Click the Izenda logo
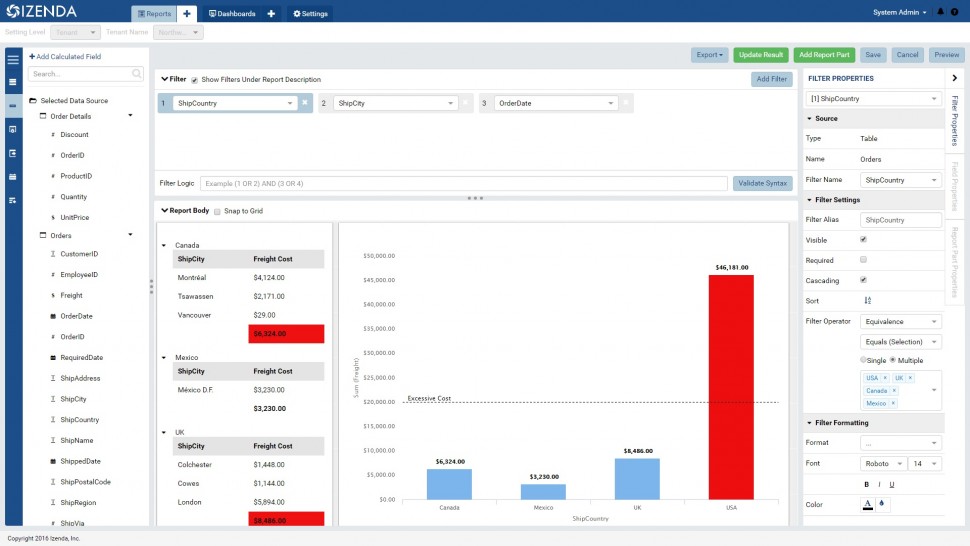 point(41,11)
